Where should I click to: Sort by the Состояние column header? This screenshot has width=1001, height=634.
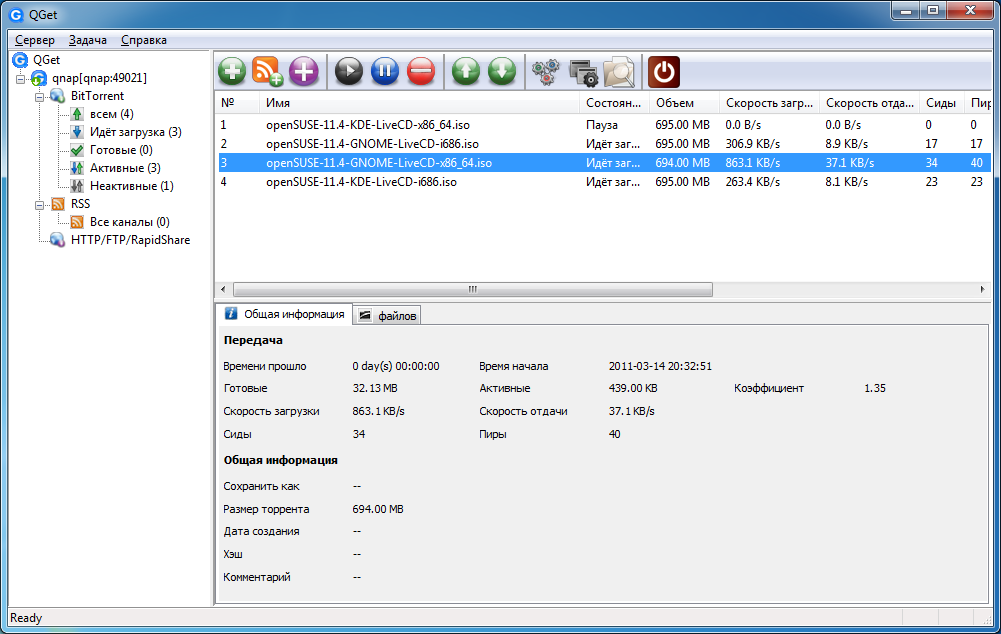point(614,103)
